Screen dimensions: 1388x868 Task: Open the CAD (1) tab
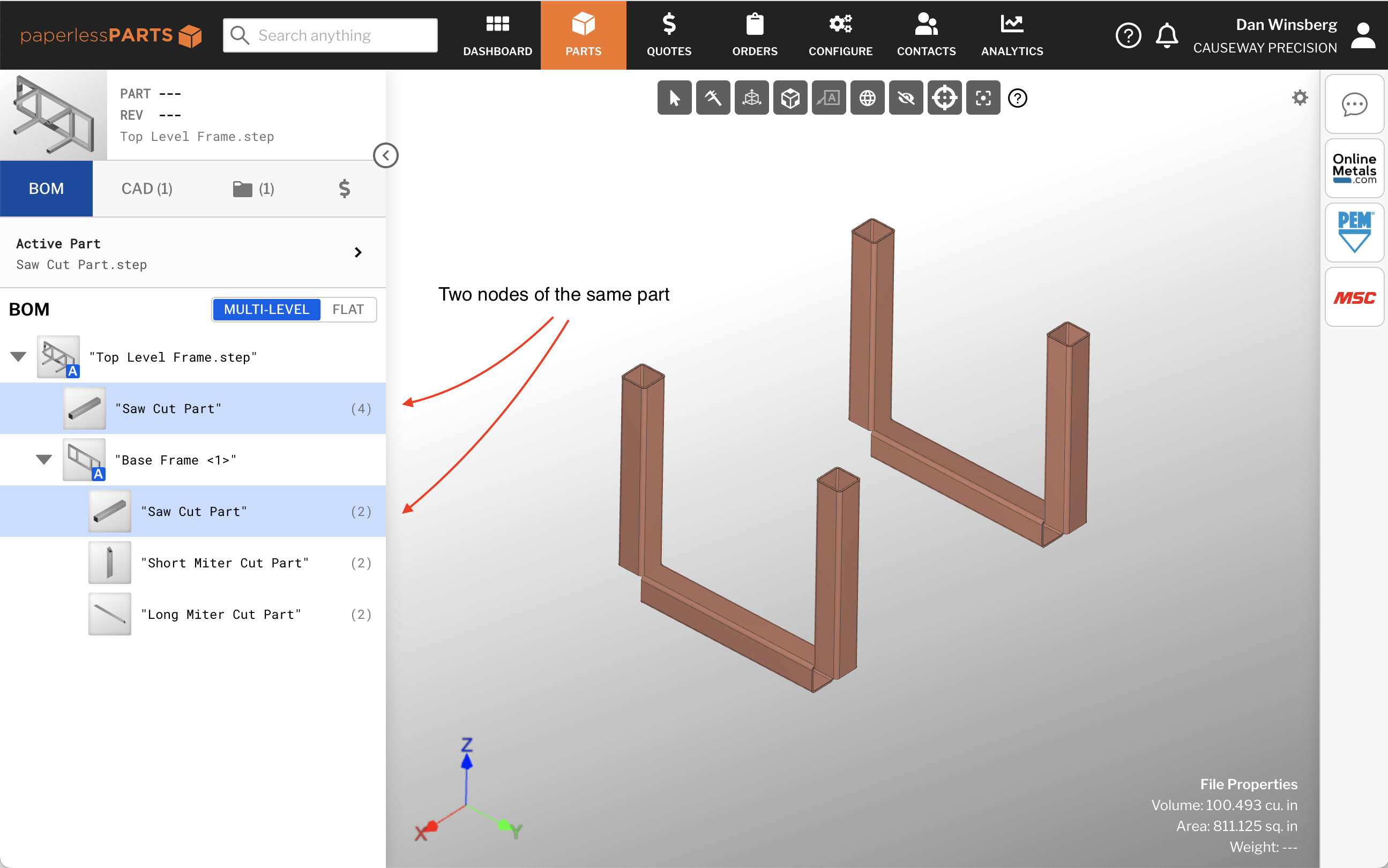coord(147,188)
